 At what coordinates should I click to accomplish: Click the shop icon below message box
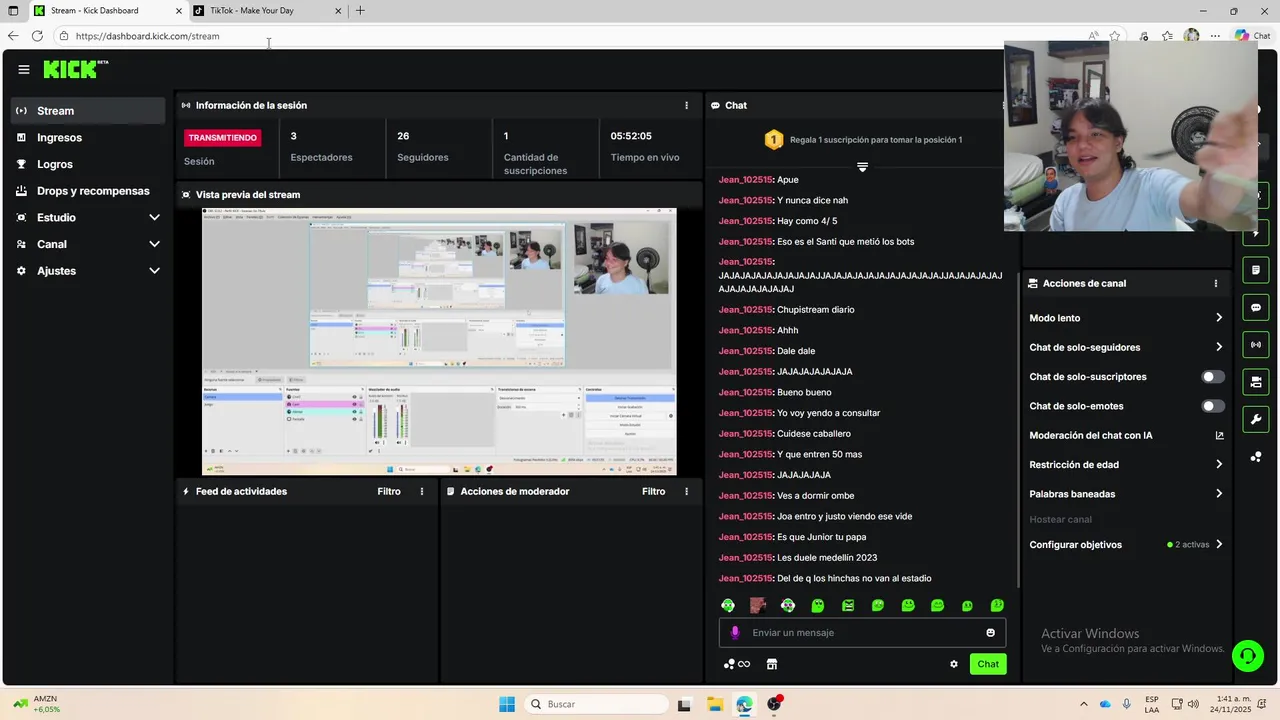pyautogui.click(x=772, y=664)
